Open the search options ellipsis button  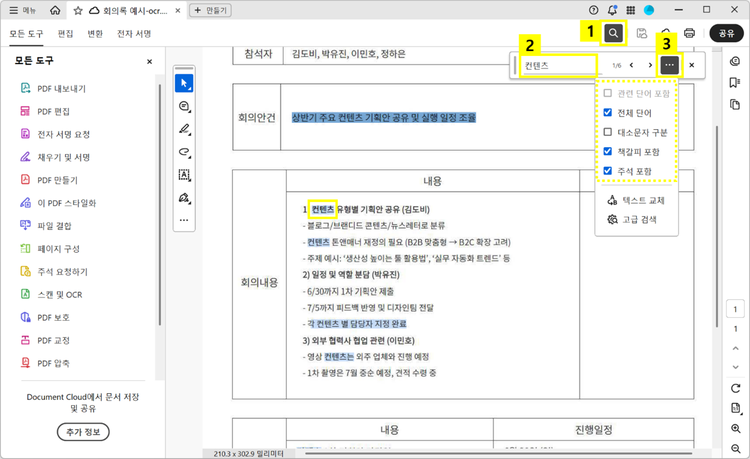point(669,65)
